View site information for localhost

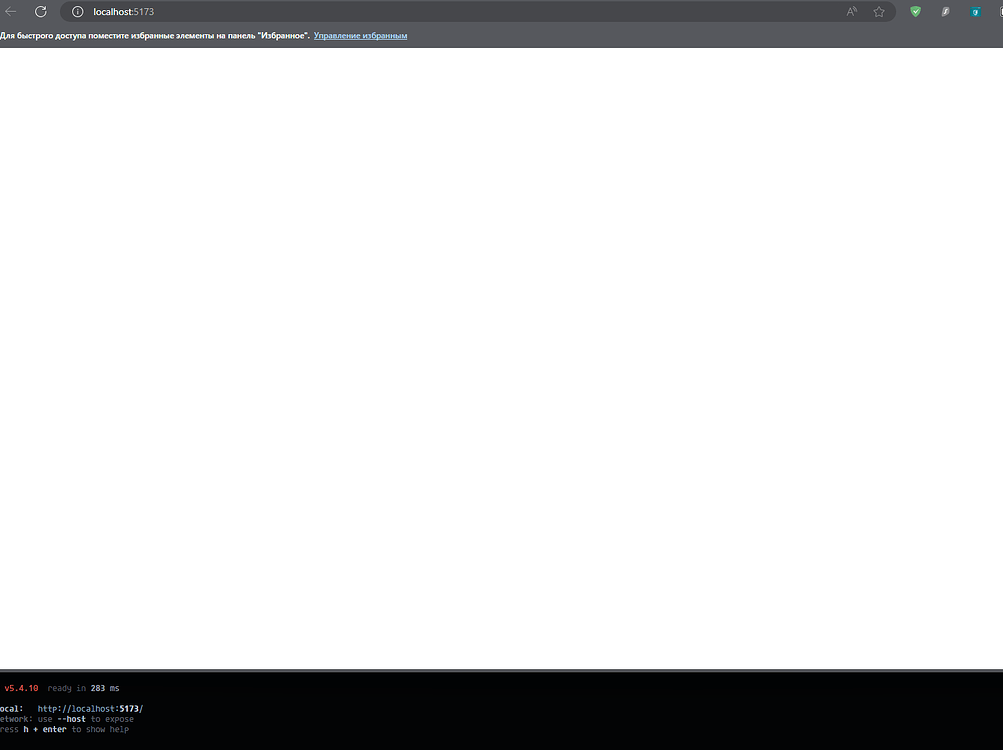[x=77, y=12]
